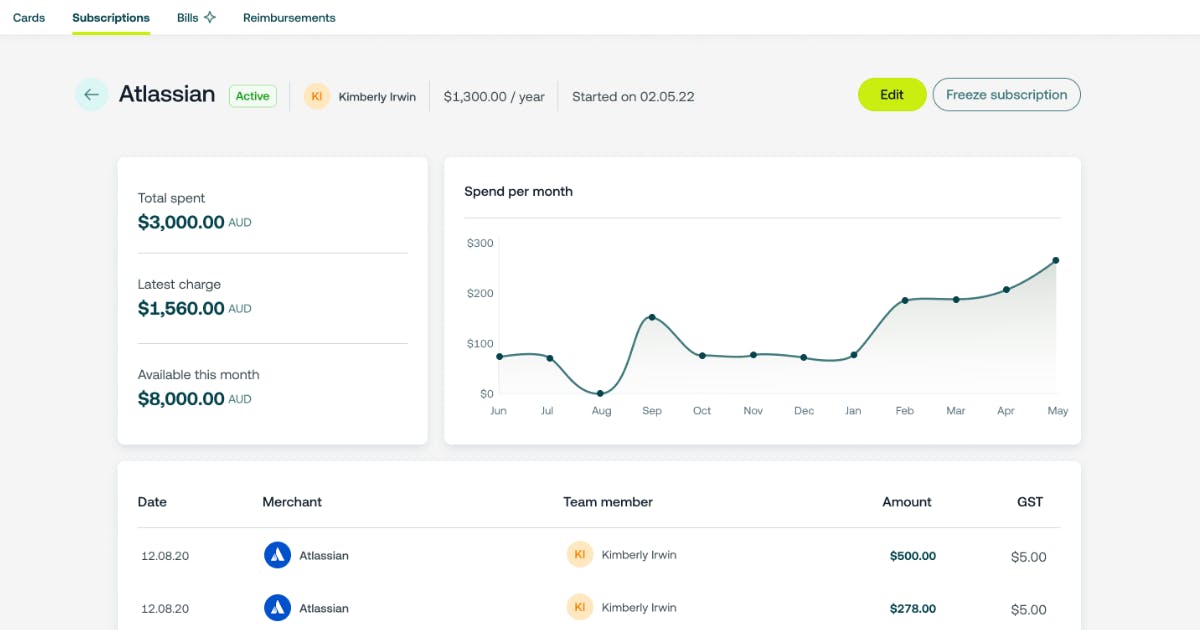Viewport: 1200px width, 630px height.
Task: Click the Amount column header
Action: tap(907, 501)
